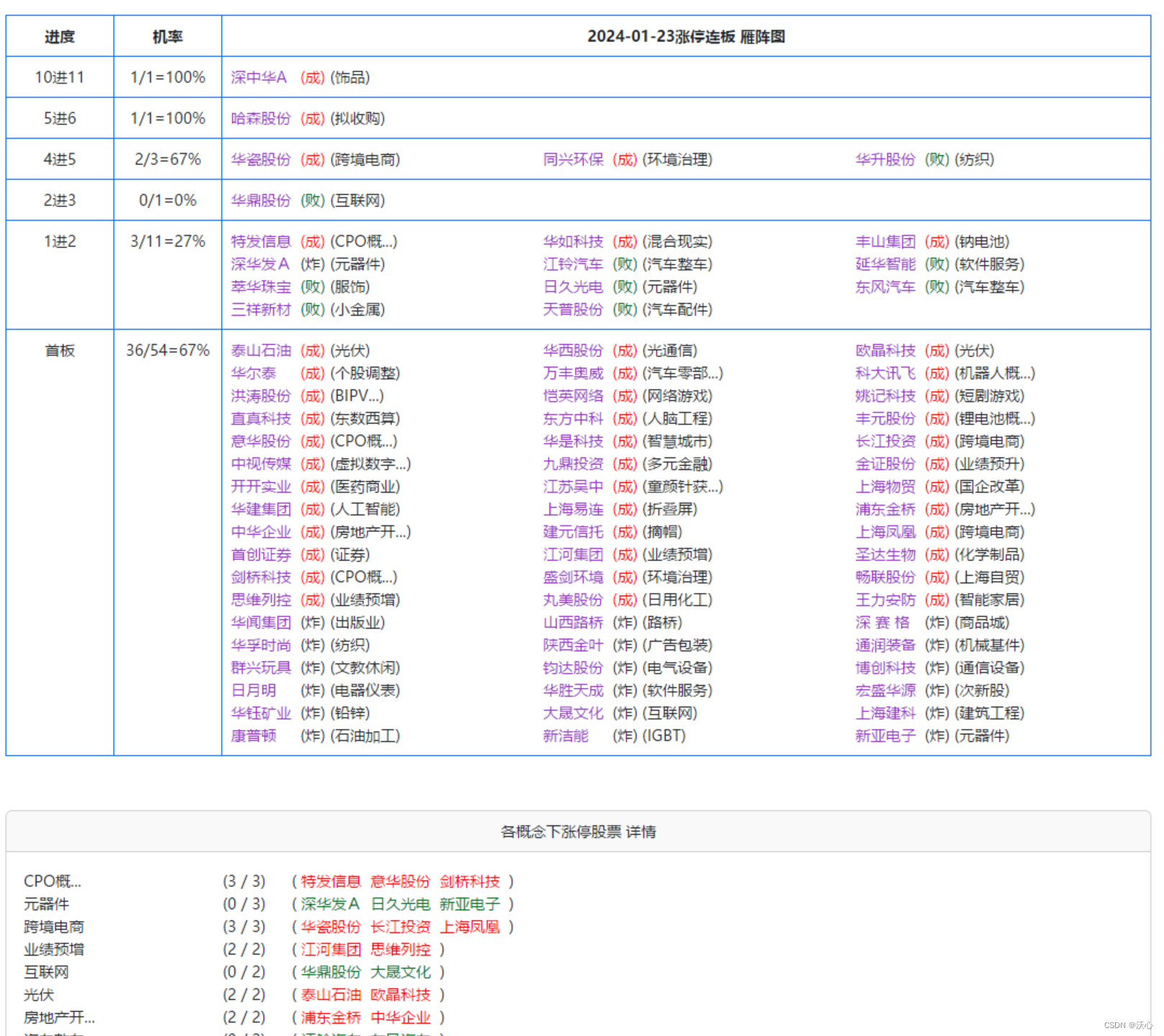The image size is (1164, 1036).
Task: Open 思维列控 in the 首板 list
Action: [x=261, y=600]
